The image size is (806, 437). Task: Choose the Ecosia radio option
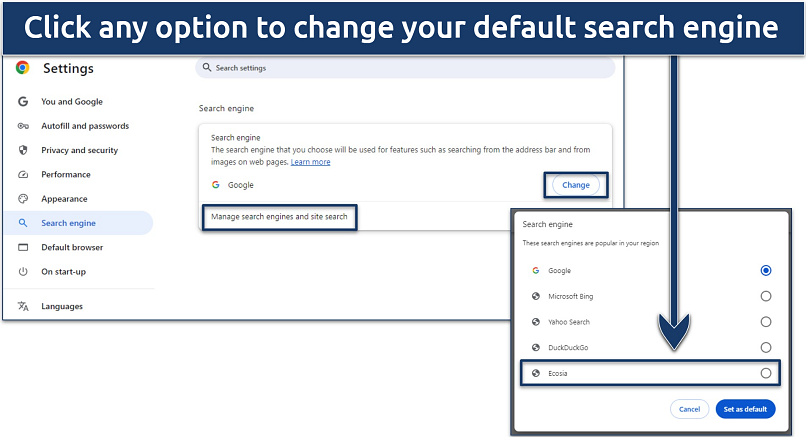point(766,373)
